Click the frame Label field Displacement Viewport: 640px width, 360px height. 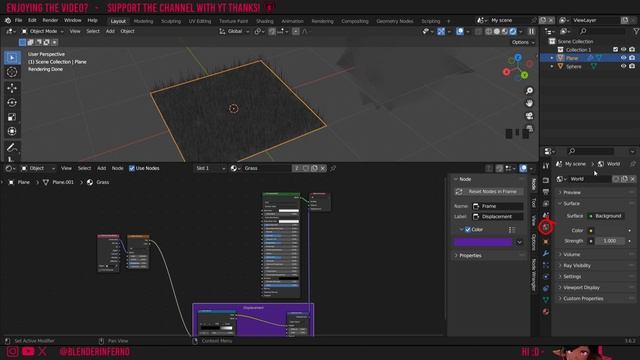point(498,217)
